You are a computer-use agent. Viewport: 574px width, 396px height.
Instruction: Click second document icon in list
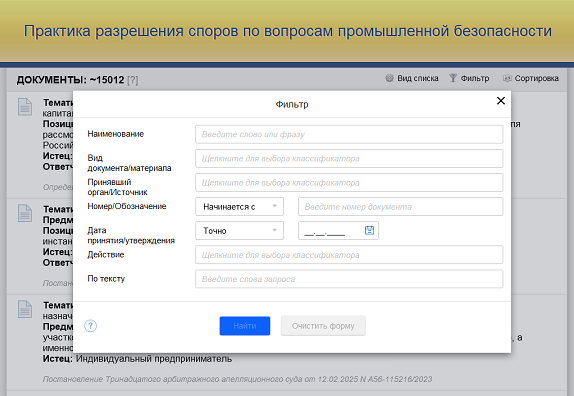pos(25,213)
